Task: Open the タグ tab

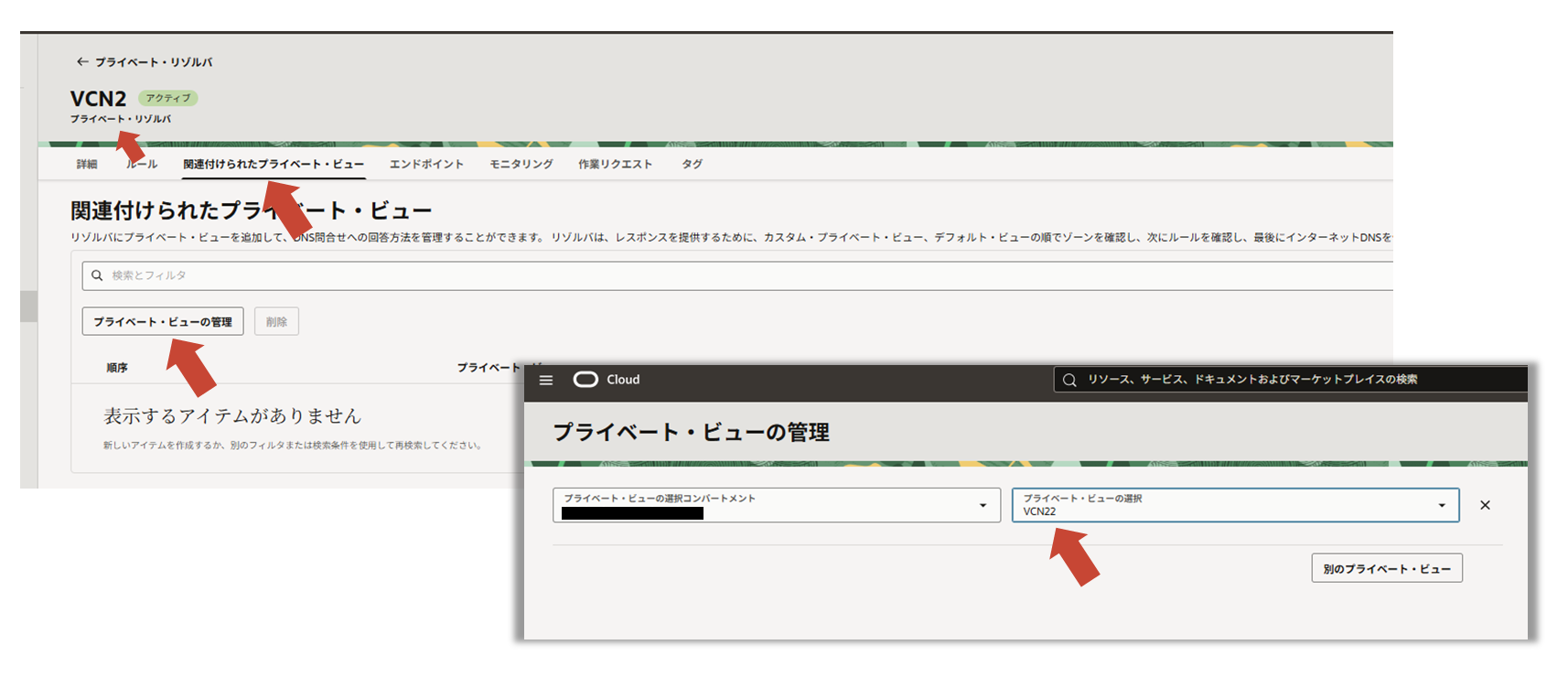Action: pyautogui.click(x=692, y=165)
